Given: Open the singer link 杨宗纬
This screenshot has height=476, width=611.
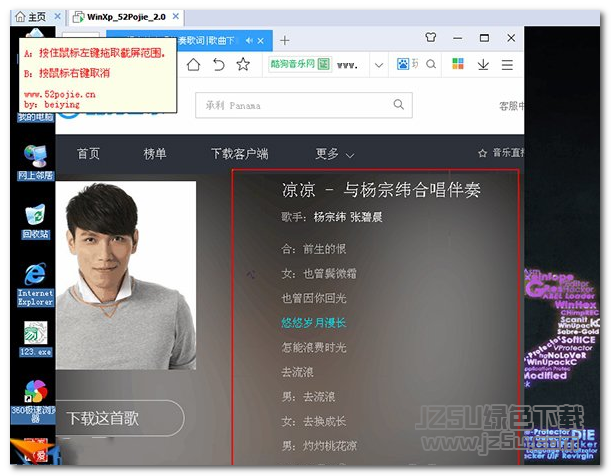Looking at the screenshot, I should tap(330, 217).
